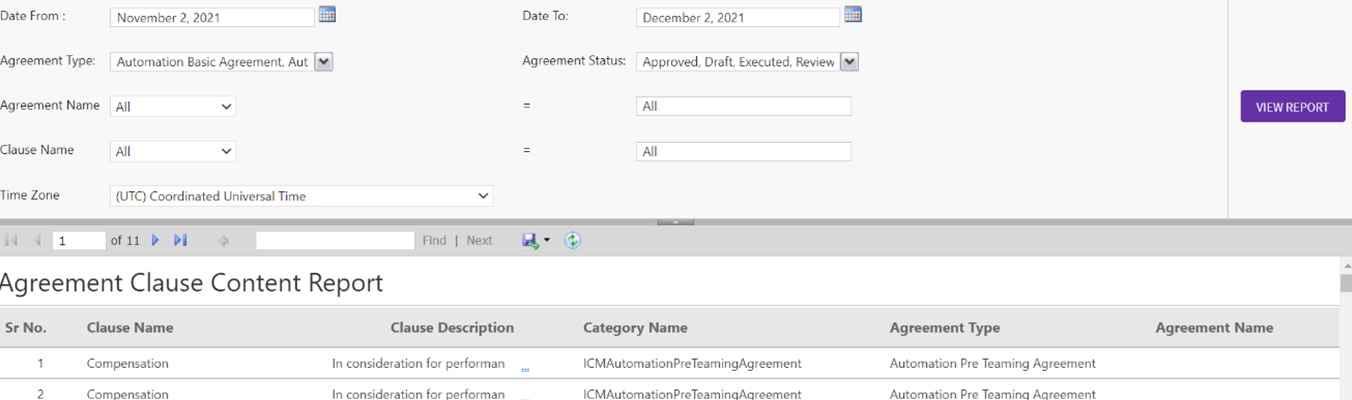The height and width of the screenshot is (400, 1352).
Task: Refresh the report
Action: pos(572,240)
